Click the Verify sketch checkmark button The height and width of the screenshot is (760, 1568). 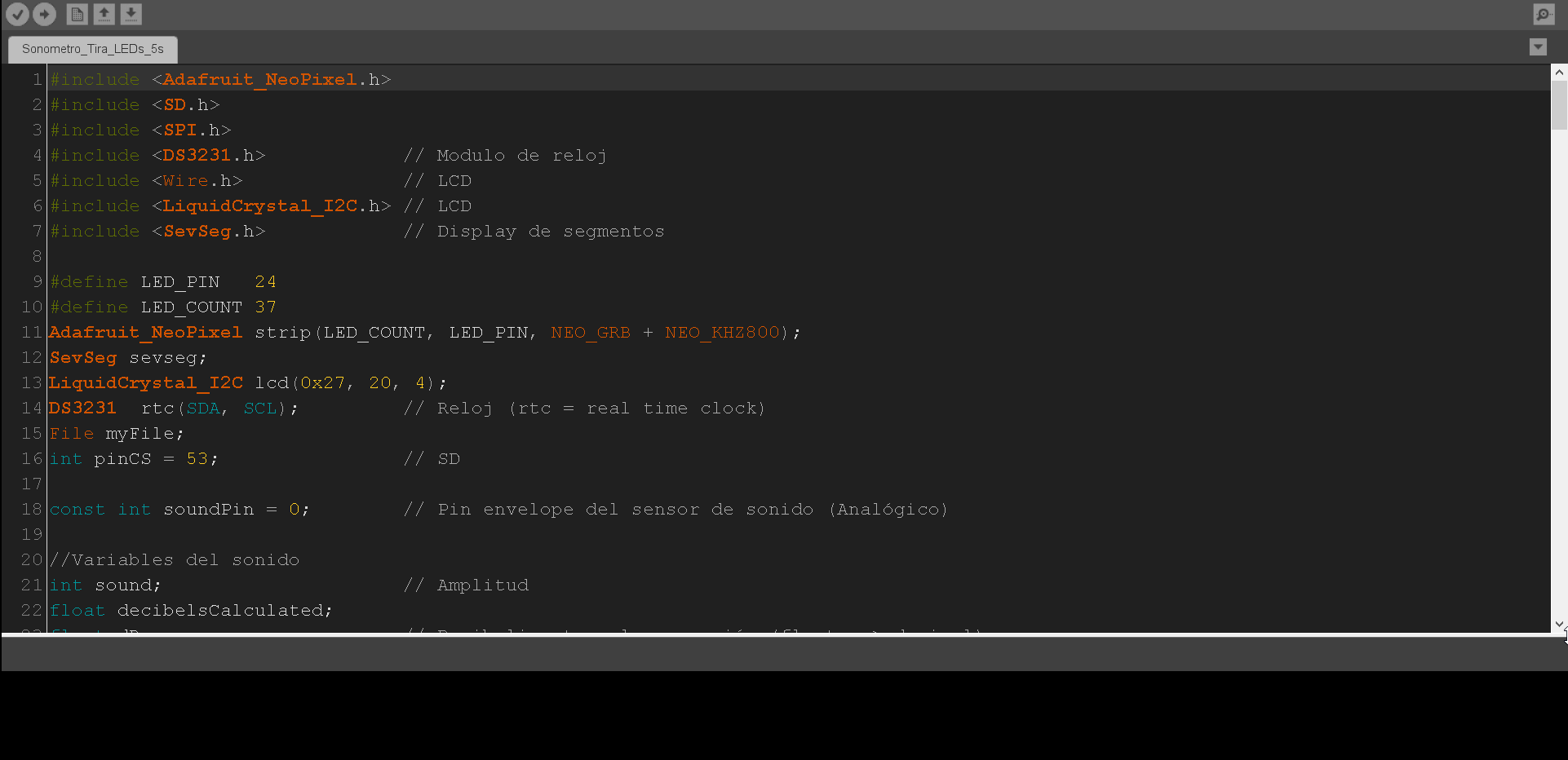coord(17,14)
